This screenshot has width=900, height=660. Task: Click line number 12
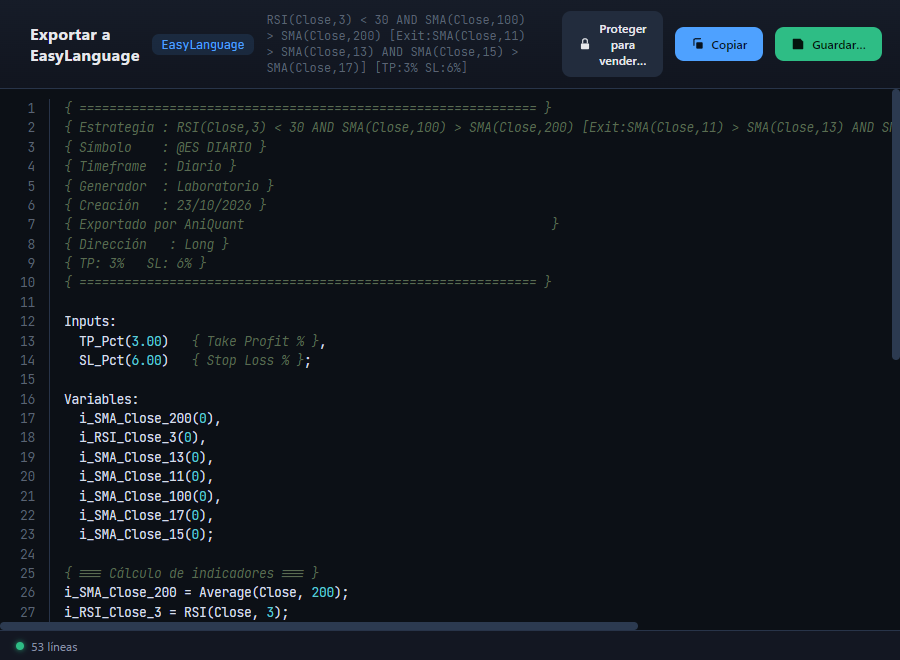[x=28, y=321]
